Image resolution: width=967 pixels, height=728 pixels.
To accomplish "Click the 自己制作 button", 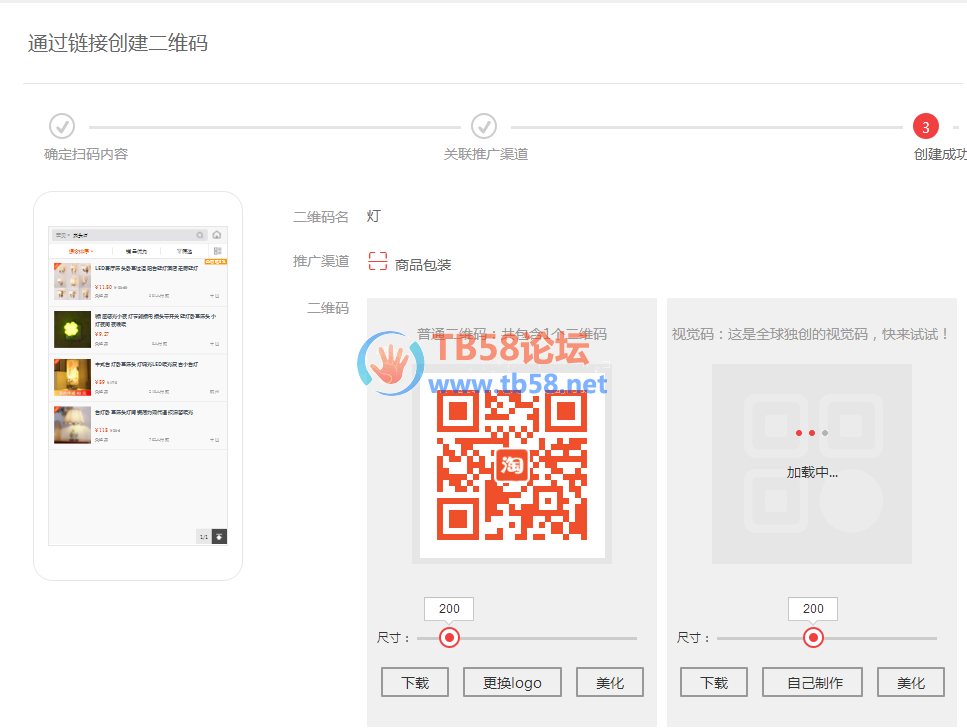I will coord(814,683).
